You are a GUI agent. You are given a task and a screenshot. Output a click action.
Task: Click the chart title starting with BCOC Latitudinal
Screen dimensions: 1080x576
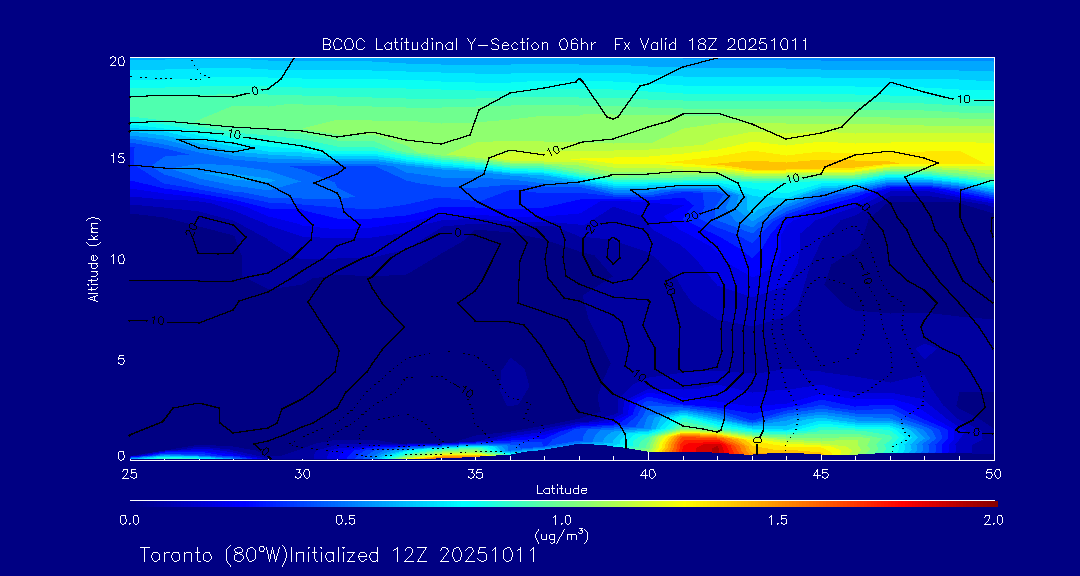[565, 44]
